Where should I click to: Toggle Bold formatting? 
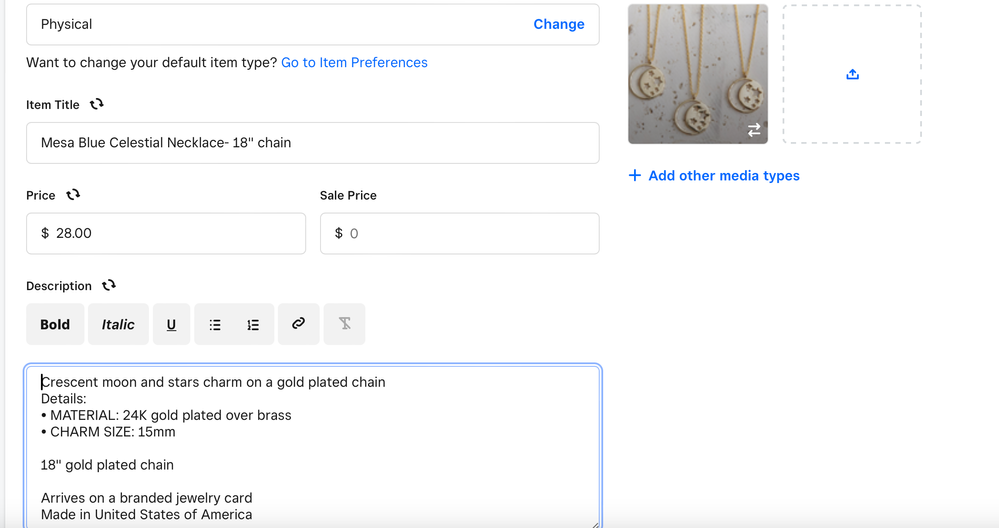tap(55, 324)
